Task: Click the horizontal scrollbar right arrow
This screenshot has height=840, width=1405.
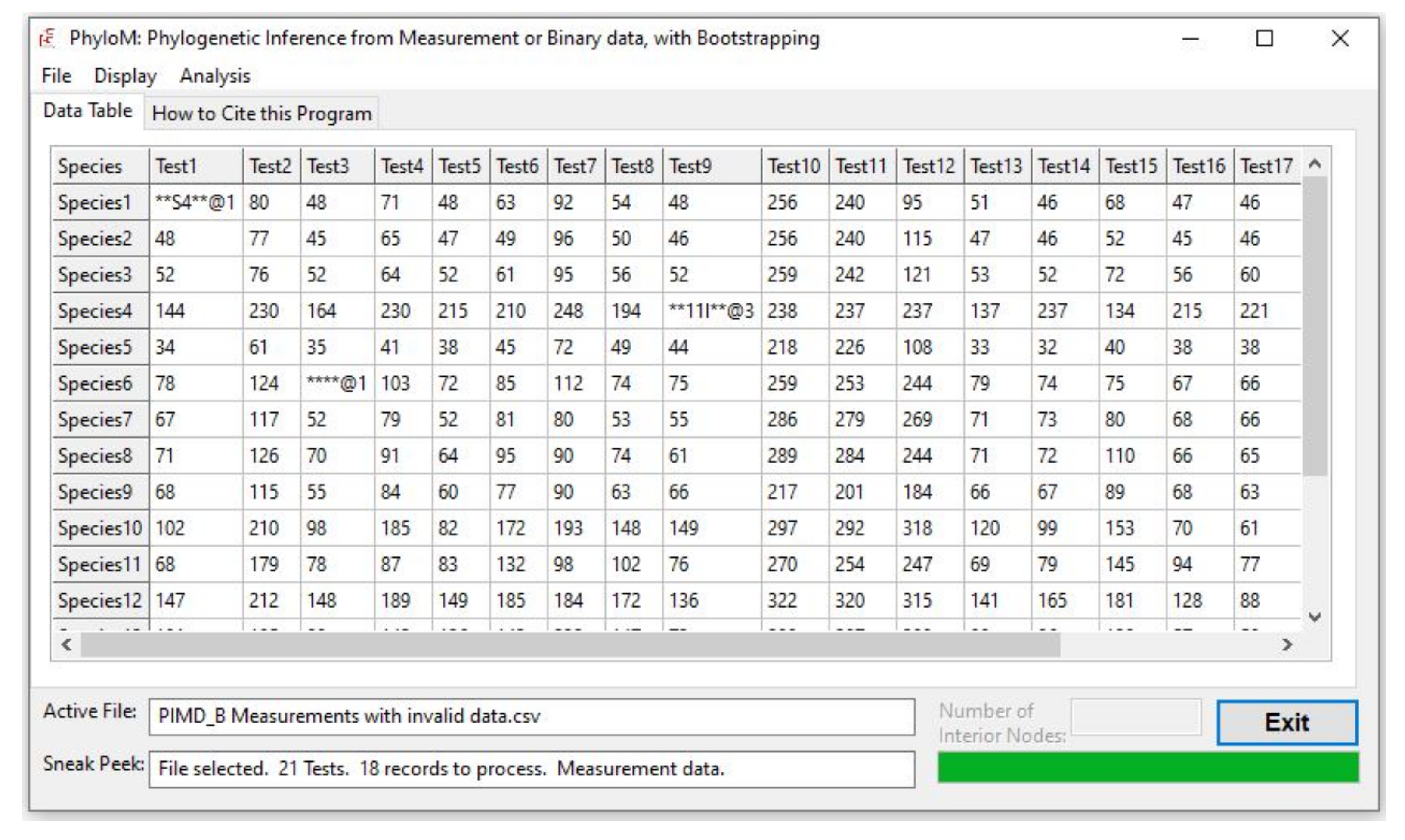Action: pos(1287,644)
